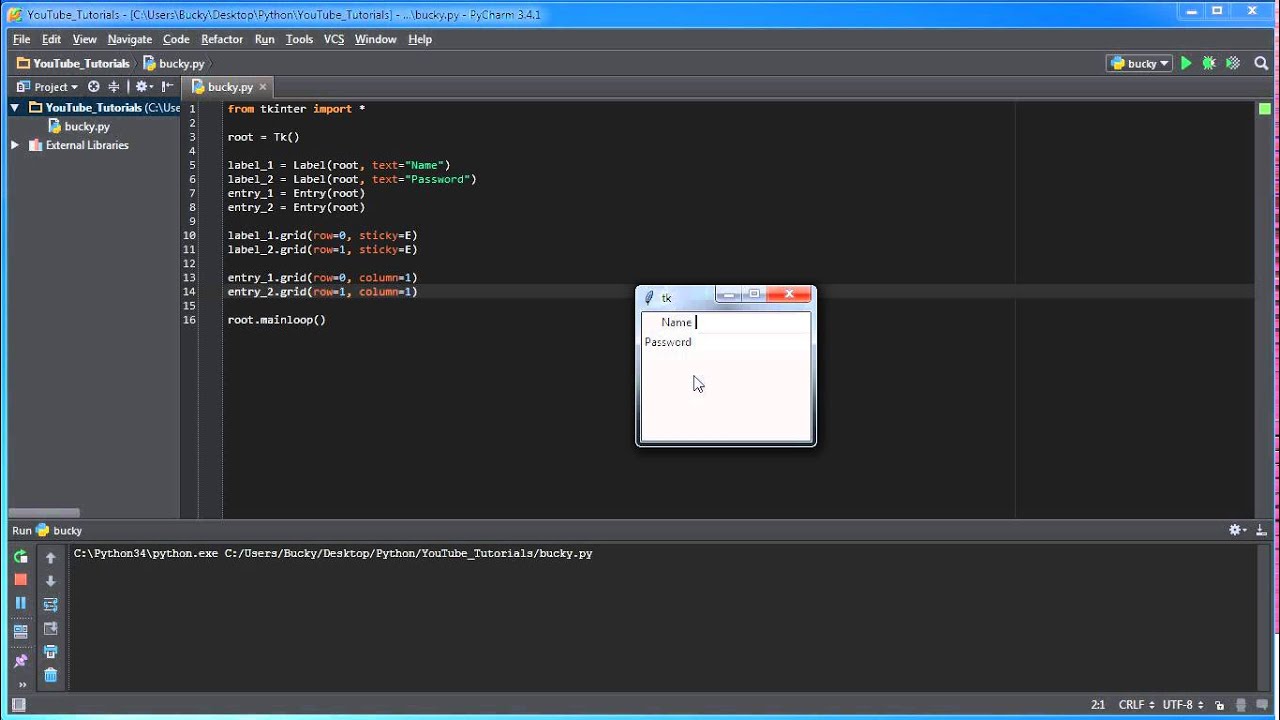Click the Scroll from Source target icon
This screenshot has width=1280, height=720.
click(x=93, y=87)
